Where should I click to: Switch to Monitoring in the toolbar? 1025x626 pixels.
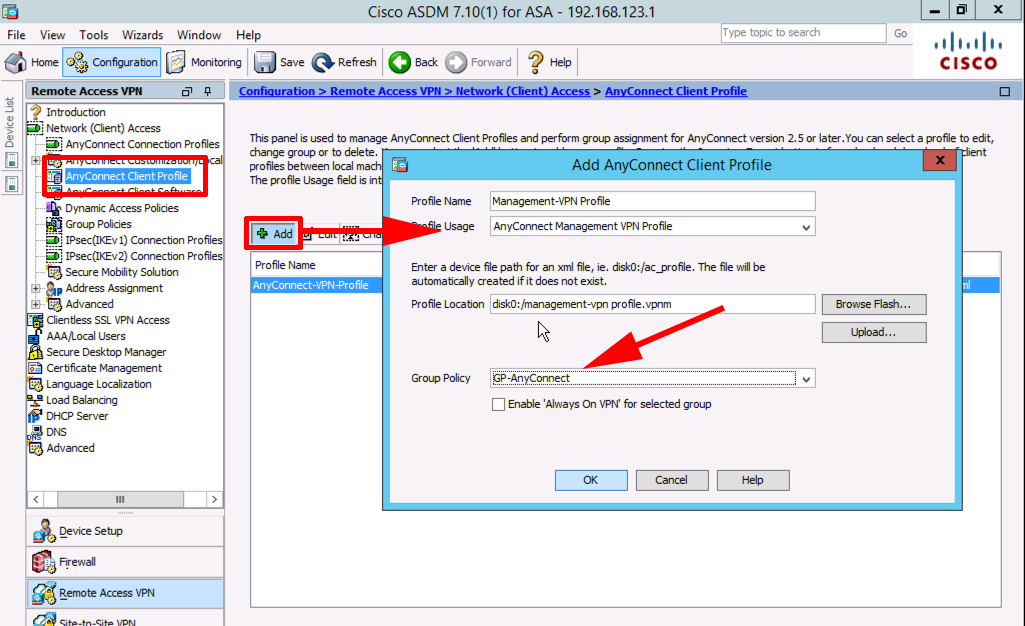pos(204,62)
